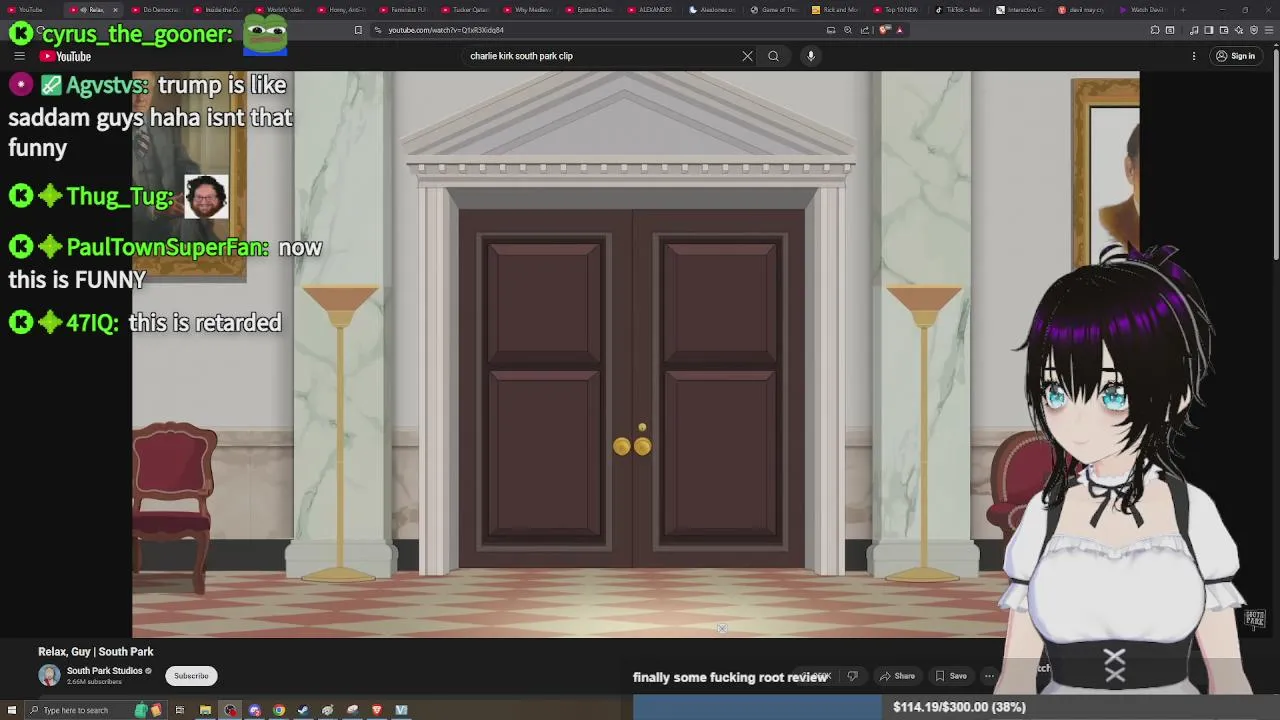Open Brave VPN shield icon
The height and width of the screenshot is (720, 1280).
pyautogui.click(x=1254, y=30)
